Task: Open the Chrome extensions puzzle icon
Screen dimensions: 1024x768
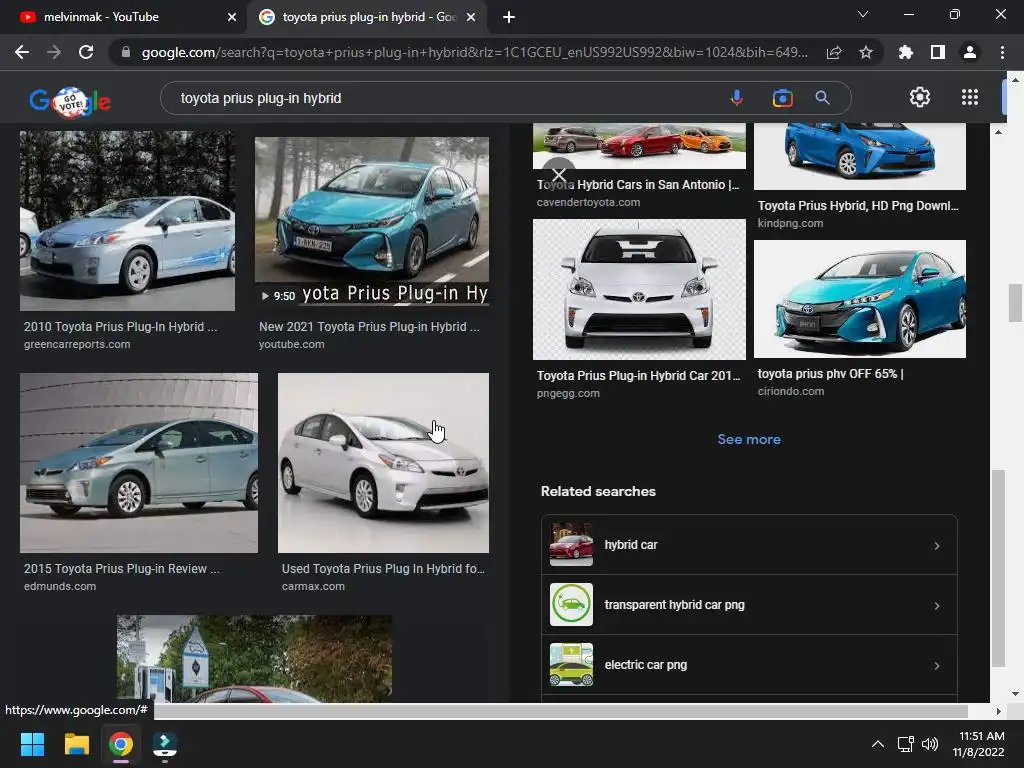Action: (x=906, y=52)
